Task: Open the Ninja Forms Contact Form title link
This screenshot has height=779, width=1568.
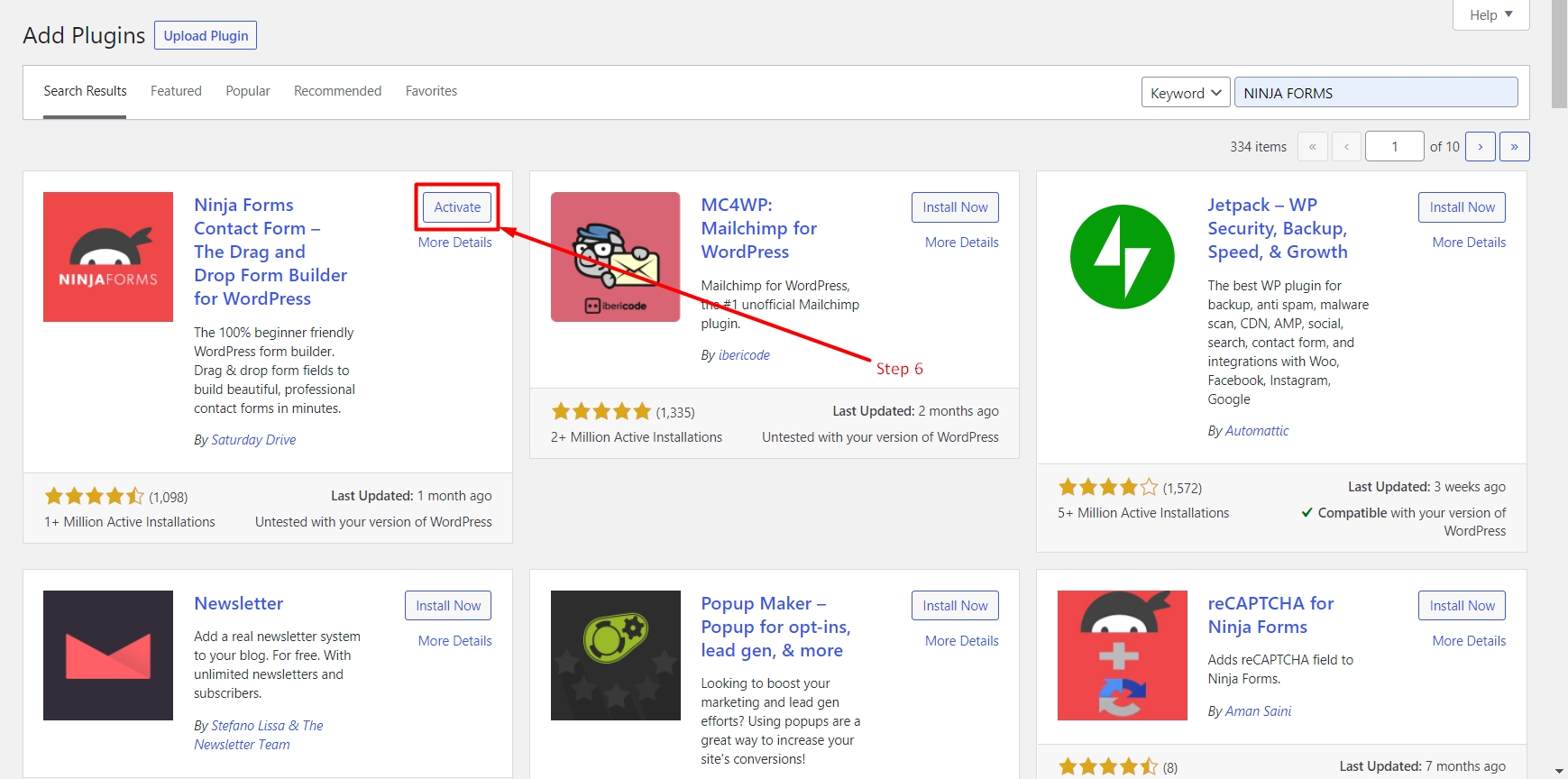Action: click(x=271, y=252)
